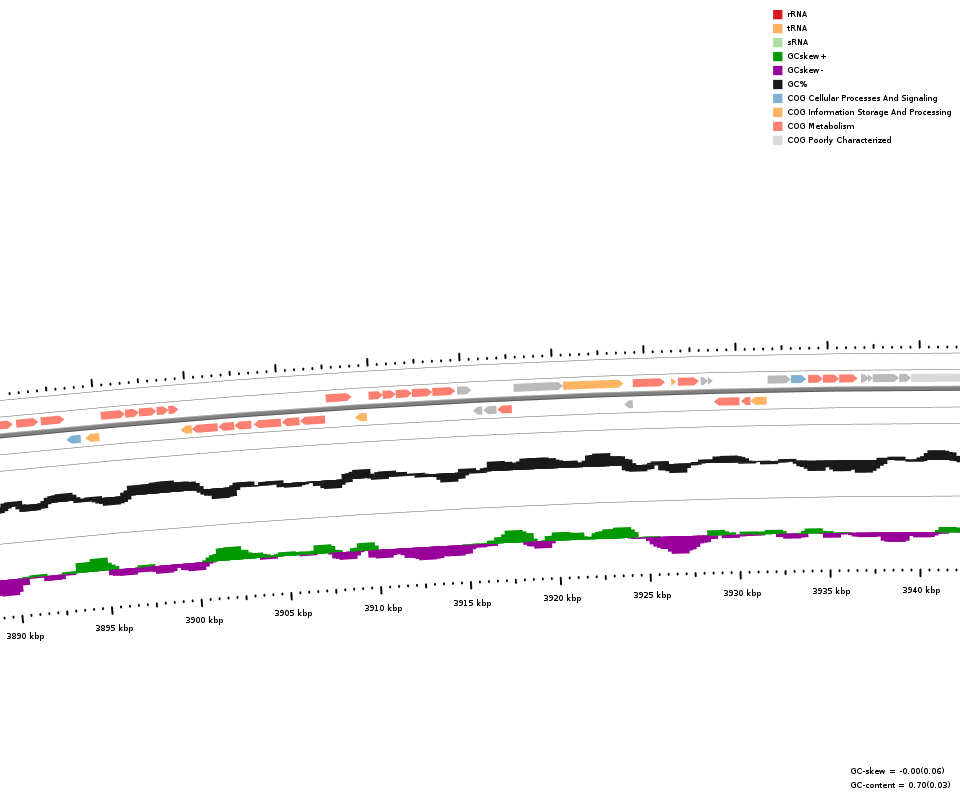This screenshot has width=960, height=800.
Task: Click the "sRNA" legend label
Action: (x=798, y=42)
